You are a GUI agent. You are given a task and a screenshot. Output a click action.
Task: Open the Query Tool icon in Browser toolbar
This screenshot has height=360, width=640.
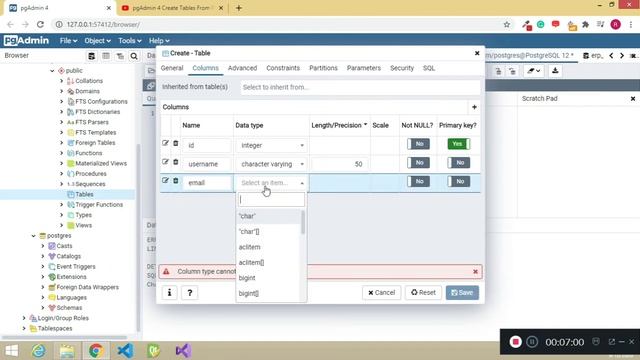[91, 56]
